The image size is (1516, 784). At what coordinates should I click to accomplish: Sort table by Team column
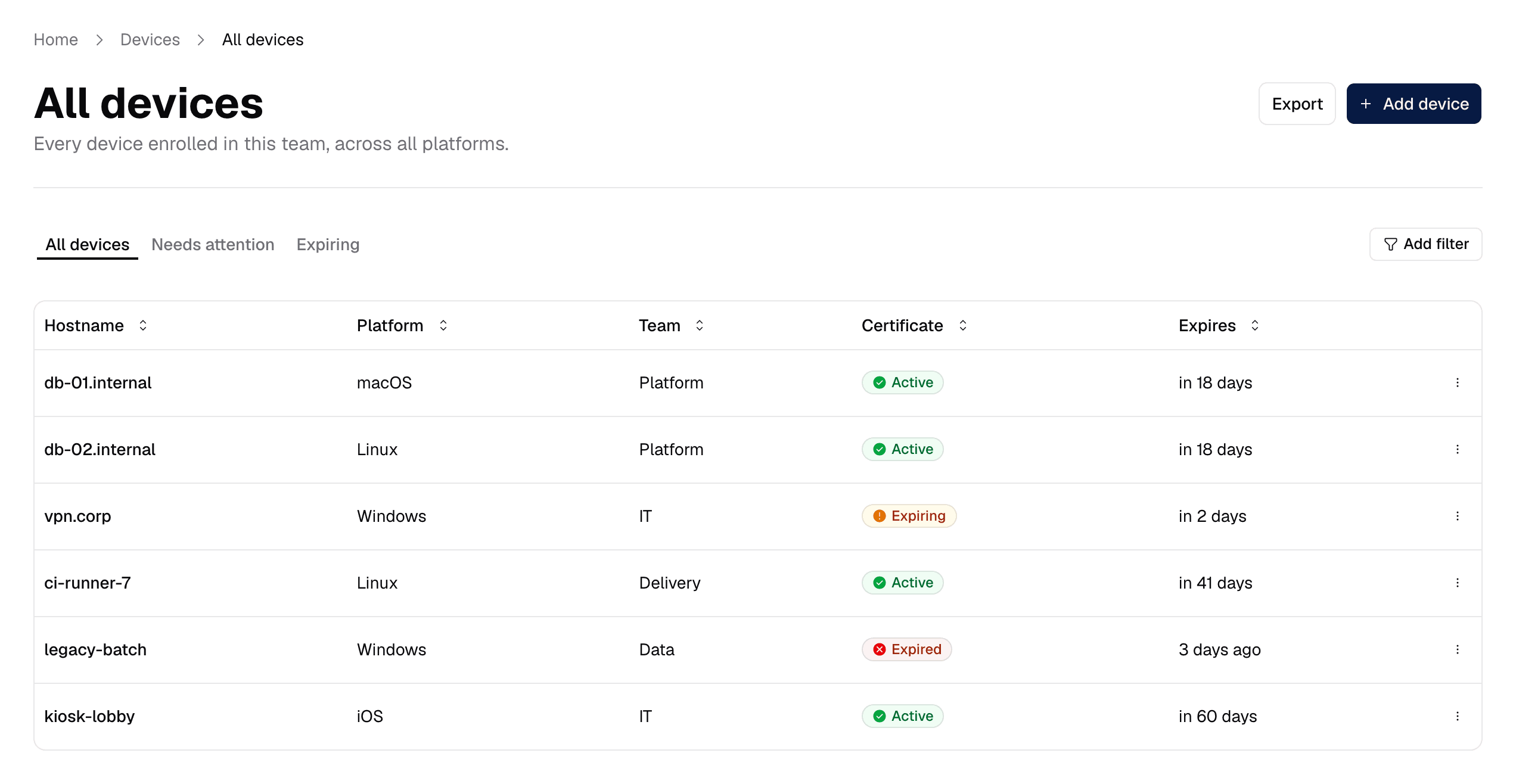click(x=672, y=325)
